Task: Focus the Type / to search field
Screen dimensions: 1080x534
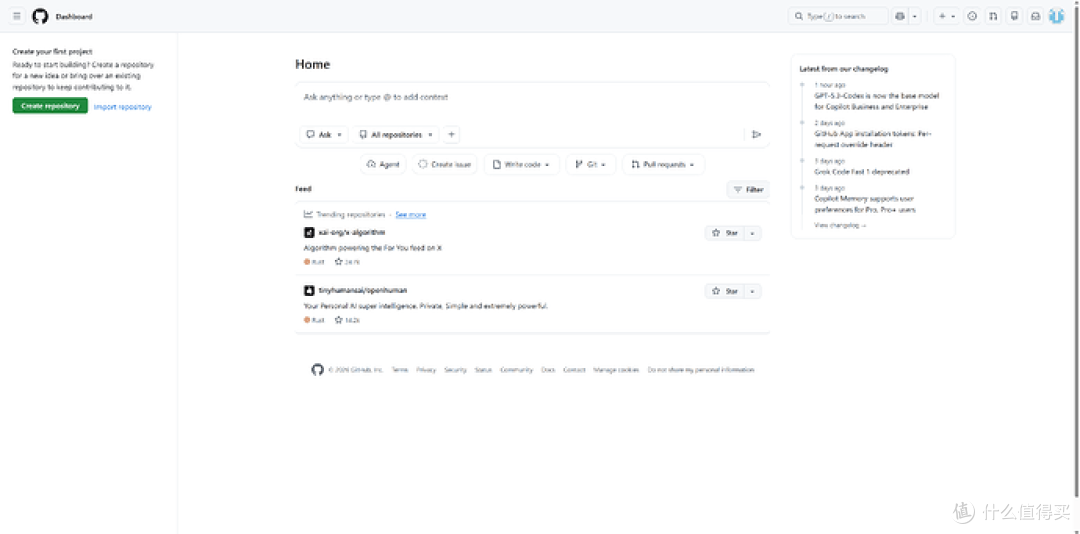Action: tap(838, 16)
